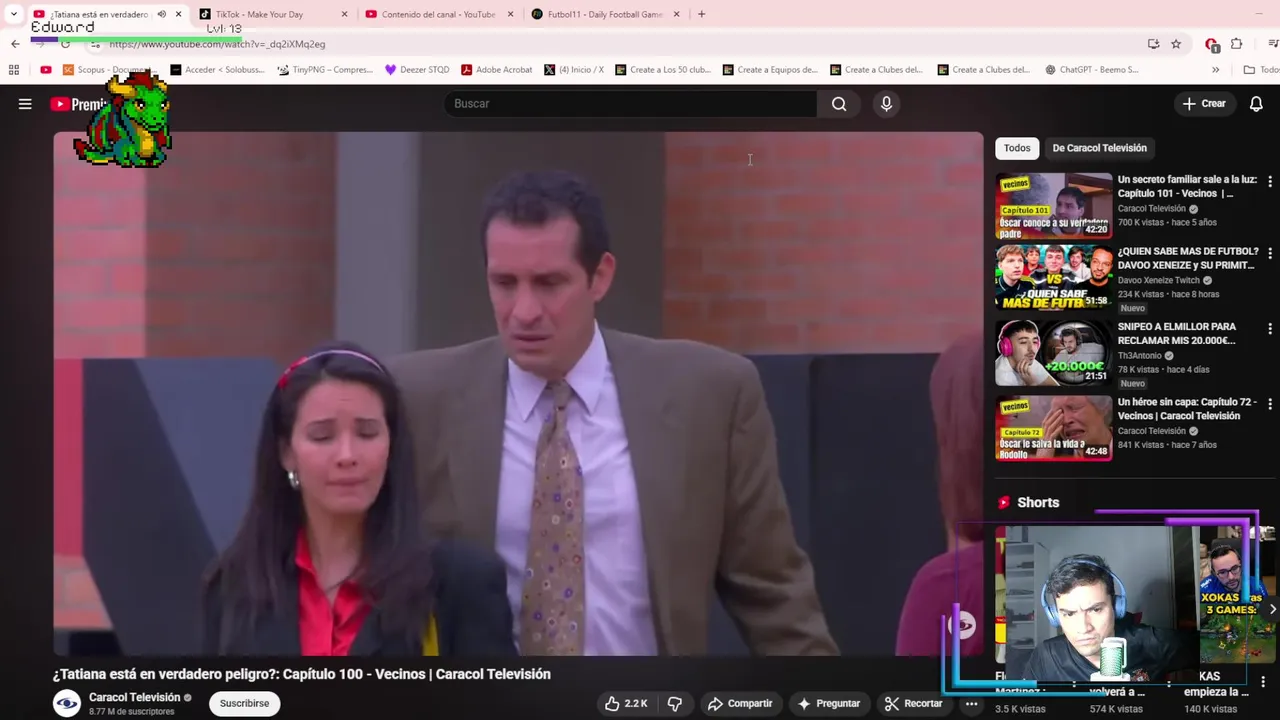Open Create a Los 50 club bookmark

tap(663, 70)
